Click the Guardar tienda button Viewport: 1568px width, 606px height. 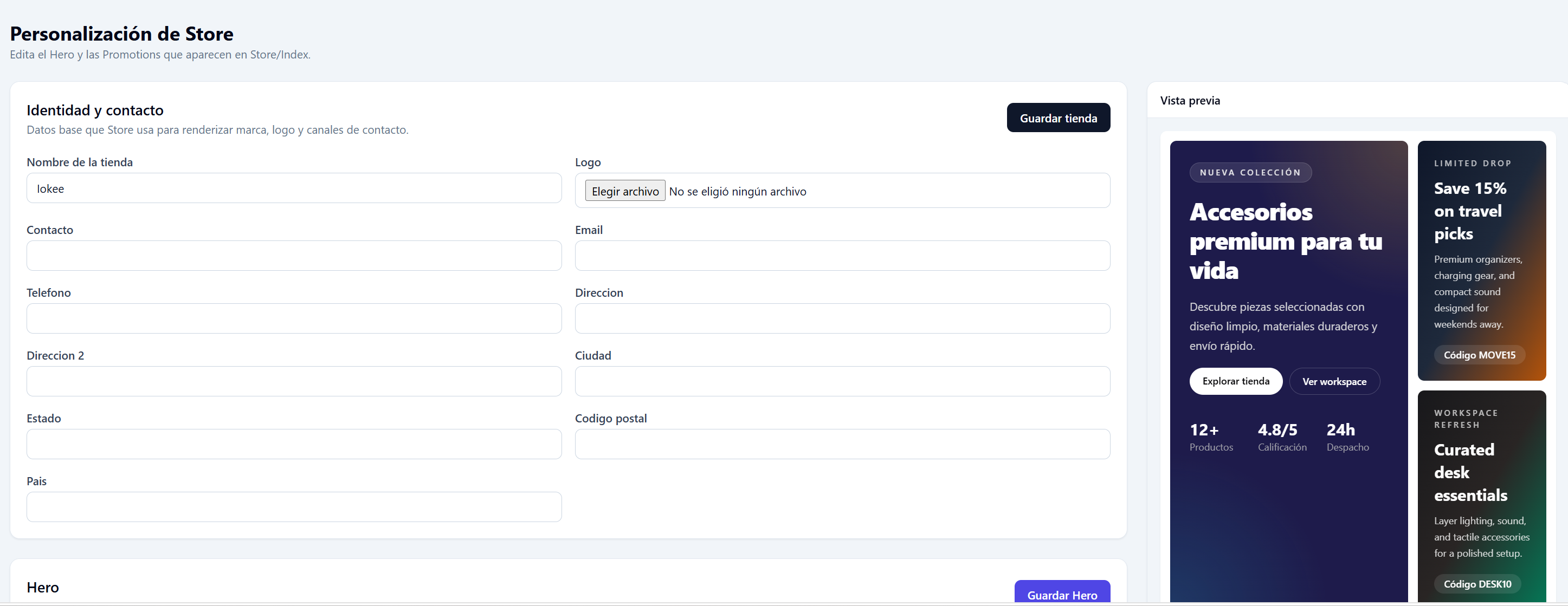click(1058, 118)
